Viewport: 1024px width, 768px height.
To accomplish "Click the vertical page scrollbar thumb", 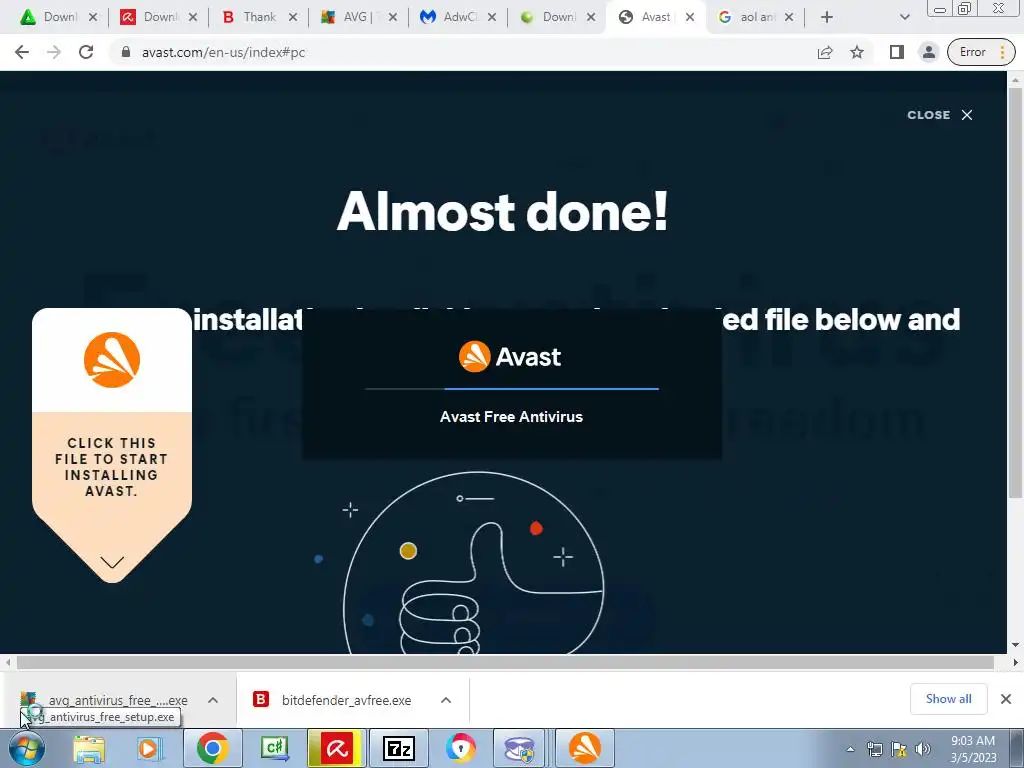I will click(x=1016, y=293).
